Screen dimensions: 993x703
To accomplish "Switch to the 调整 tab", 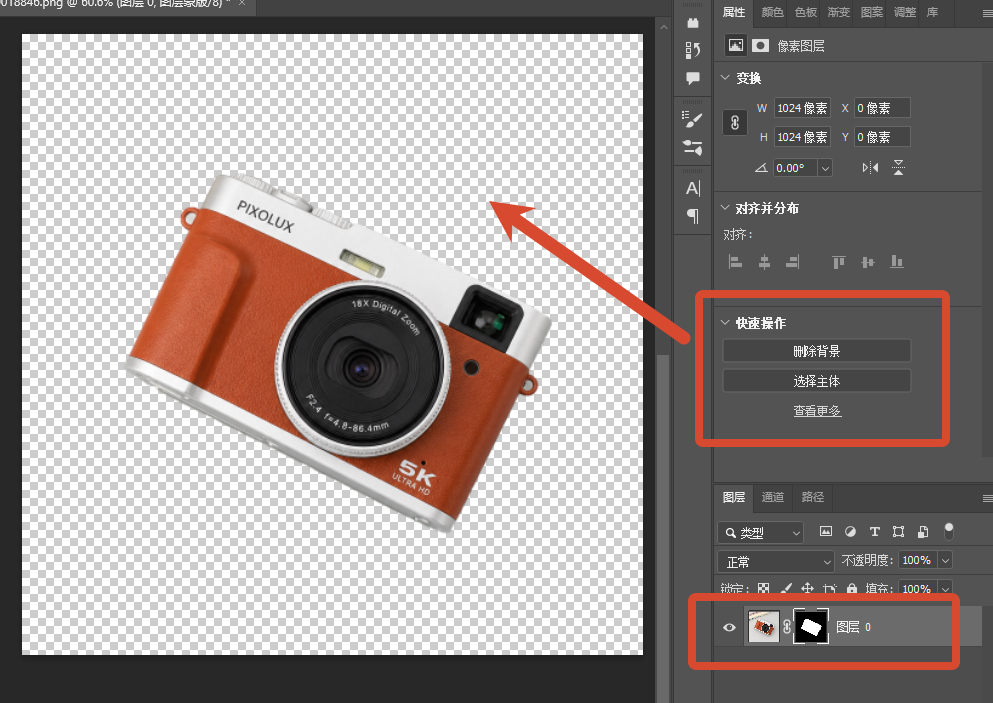I will coord(905,13).
